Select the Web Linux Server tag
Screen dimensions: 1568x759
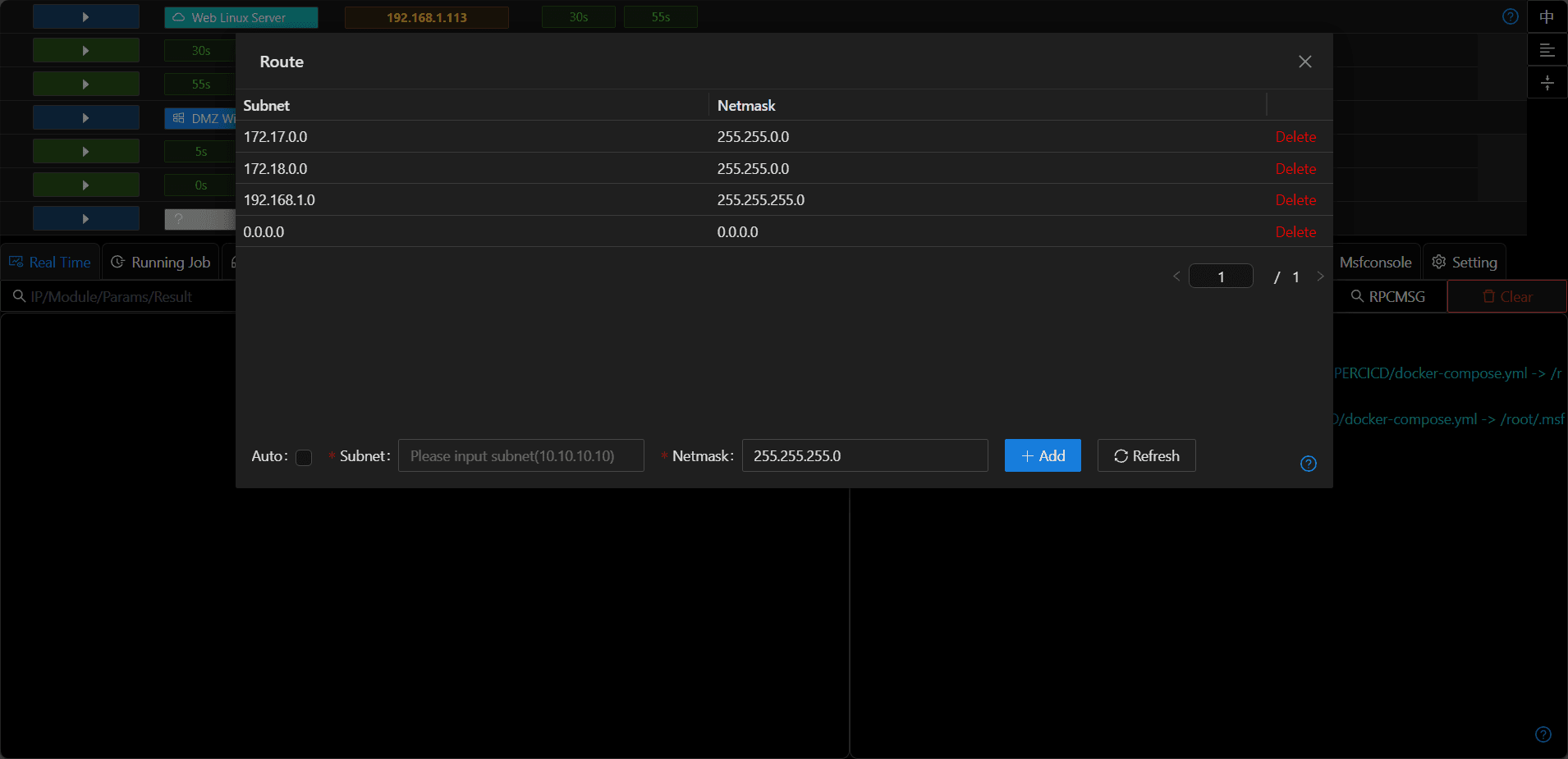pos(241,17)
